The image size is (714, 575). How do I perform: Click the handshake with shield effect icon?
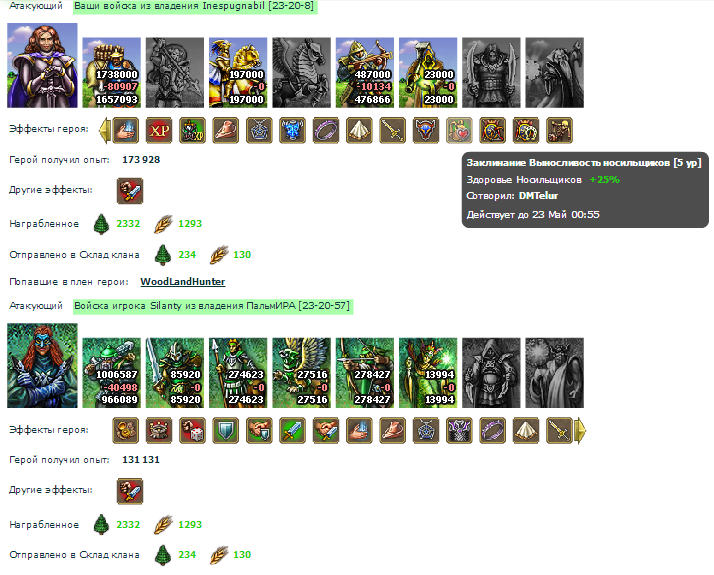coord(259,430)
